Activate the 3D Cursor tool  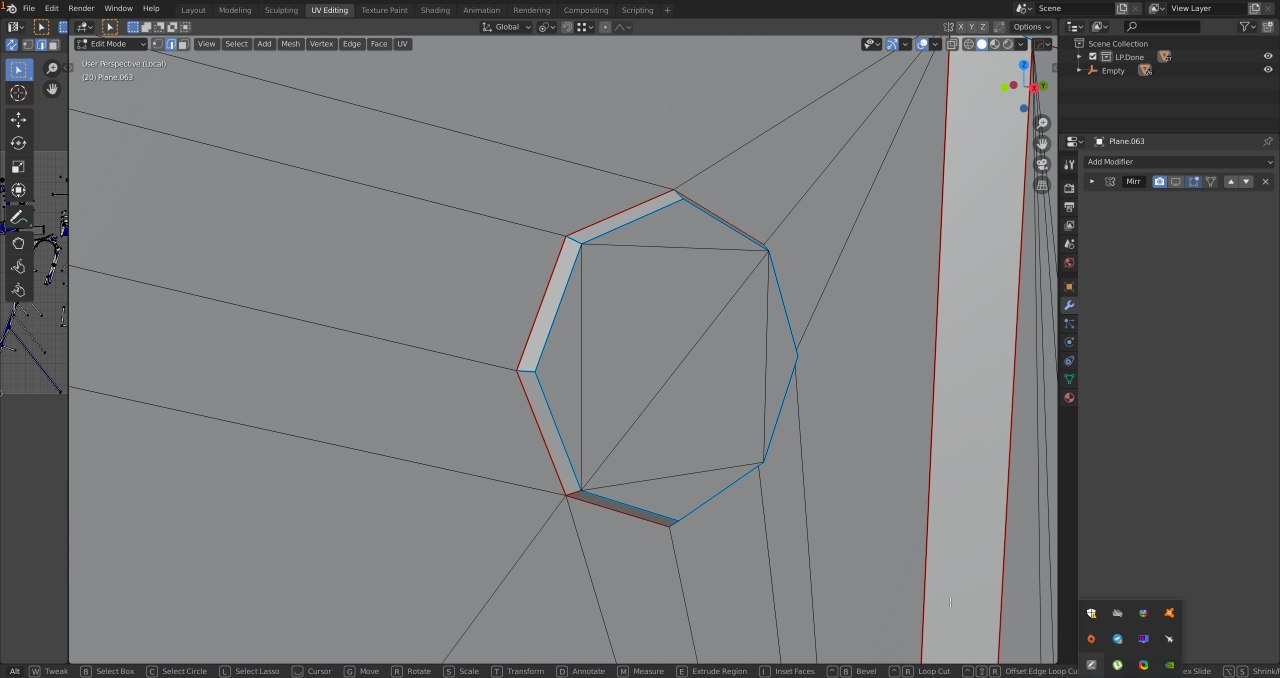point(18,93)
